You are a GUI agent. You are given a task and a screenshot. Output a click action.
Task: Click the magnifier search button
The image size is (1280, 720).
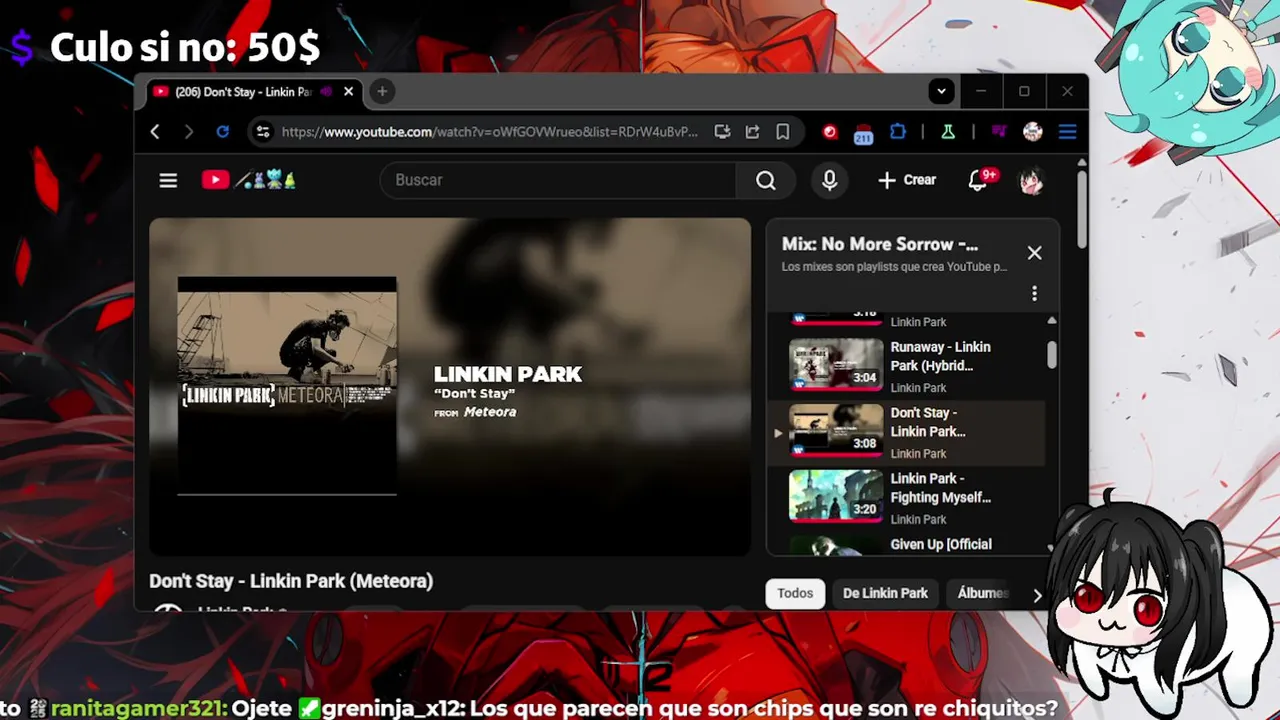765,180
